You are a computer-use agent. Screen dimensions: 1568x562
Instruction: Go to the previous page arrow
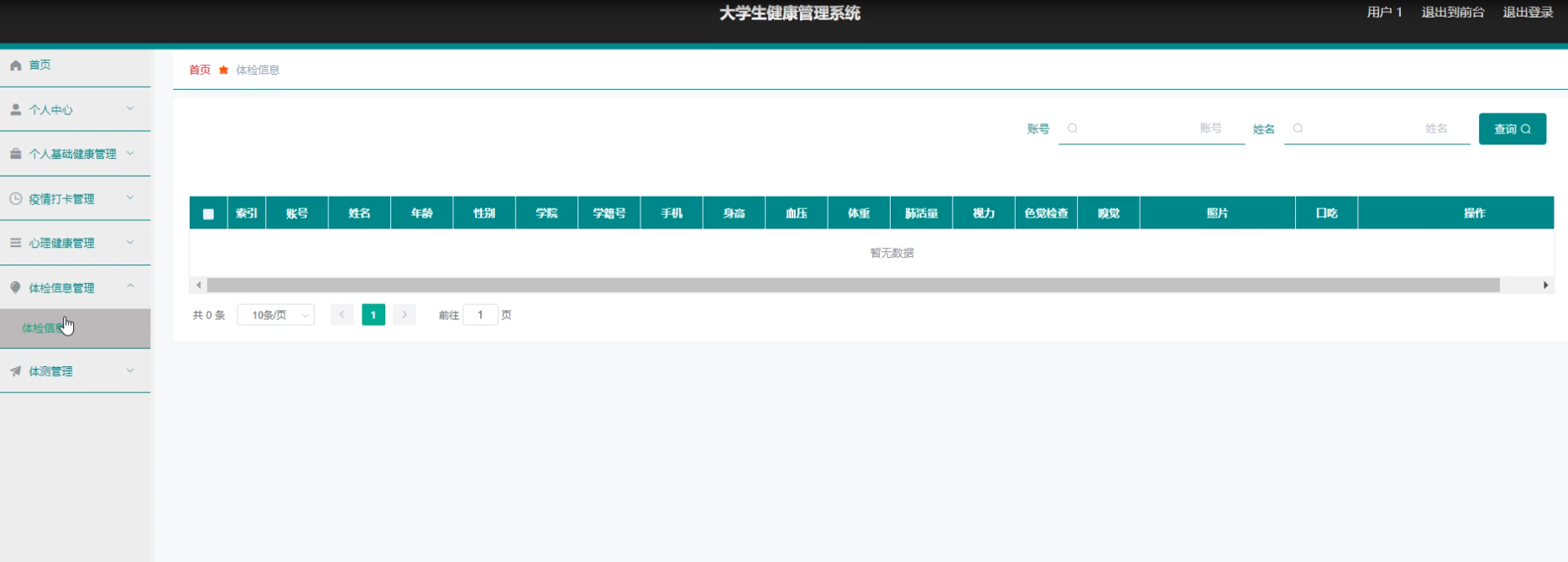(x=342, y=315)
